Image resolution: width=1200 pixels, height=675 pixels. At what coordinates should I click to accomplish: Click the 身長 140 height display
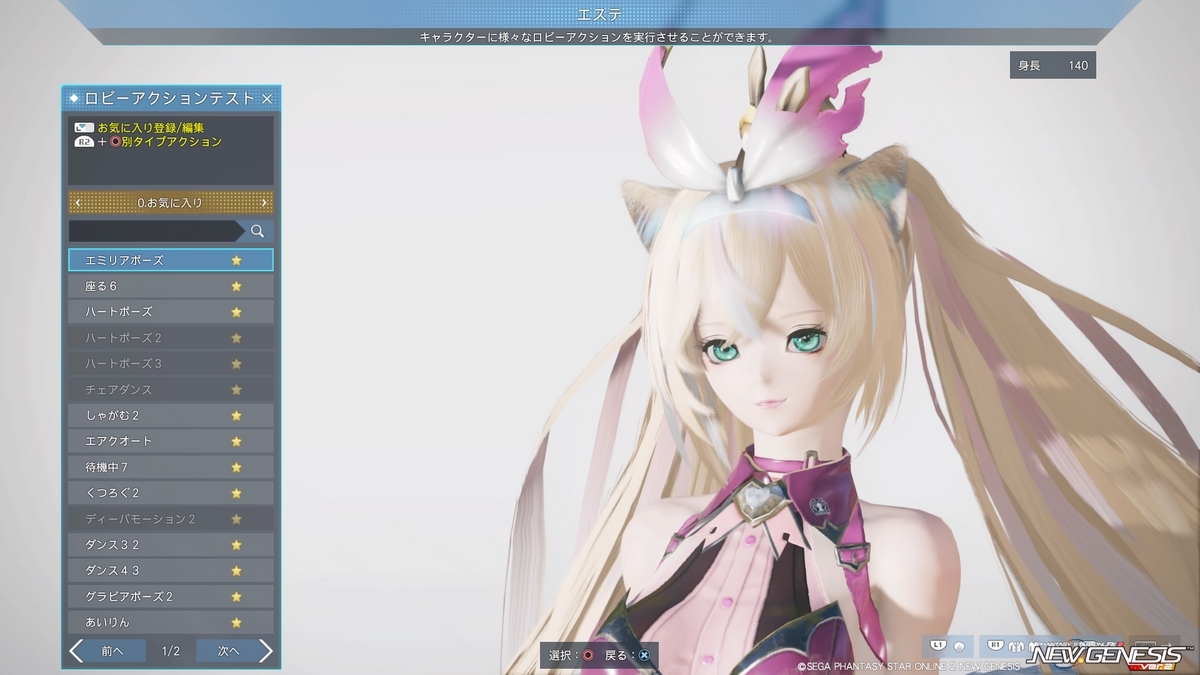pyautogui.click(x=1053, y=65)
